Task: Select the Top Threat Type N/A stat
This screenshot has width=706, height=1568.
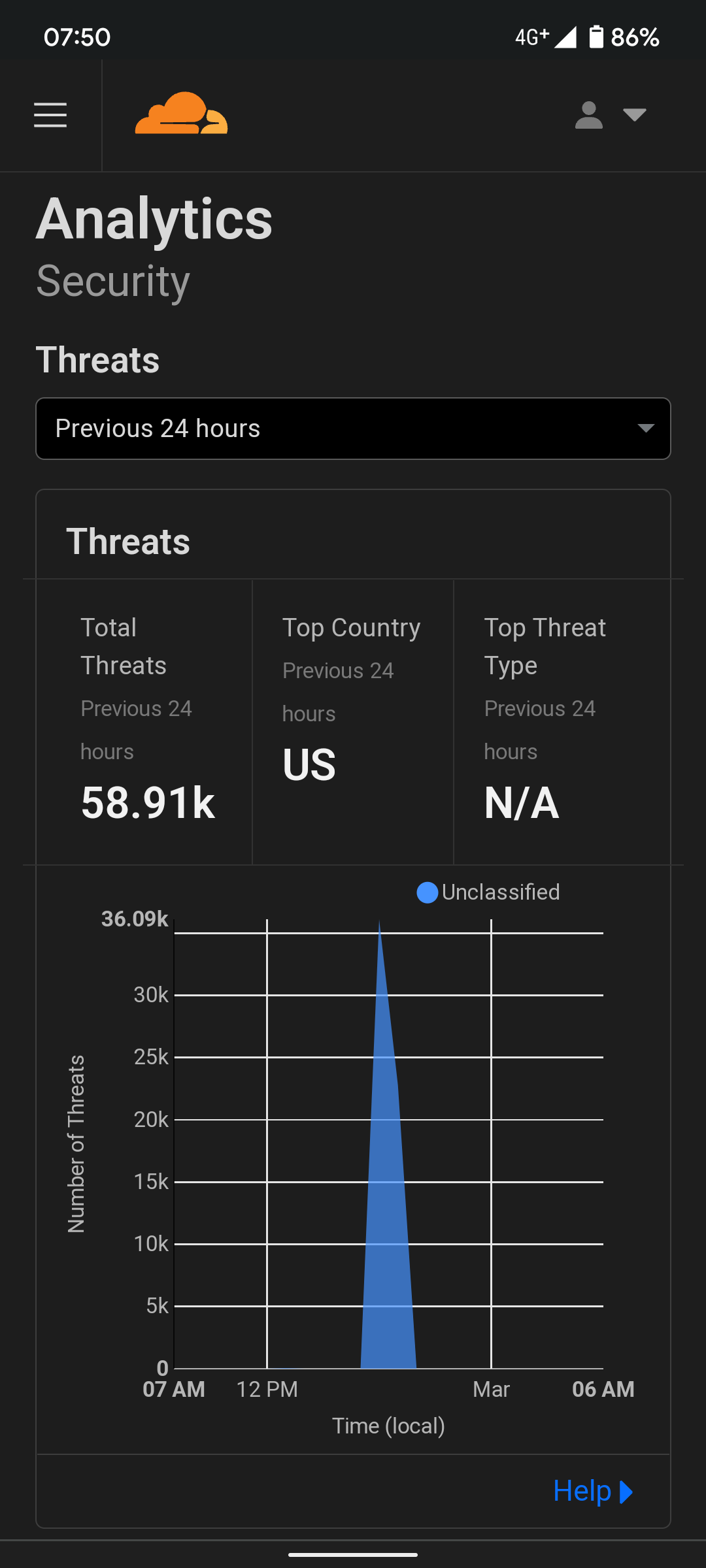Action: coord(522,802)
